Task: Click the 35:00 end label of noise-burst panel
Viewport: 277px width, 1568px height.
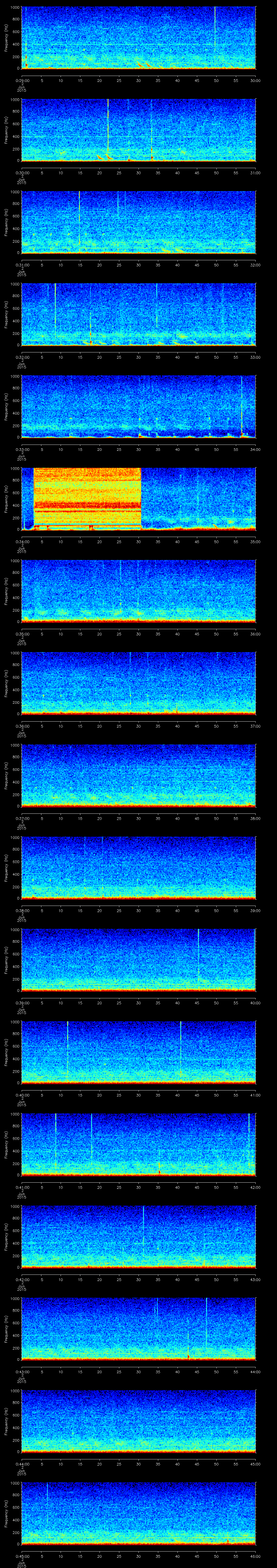Action: [x=255, y=542]
